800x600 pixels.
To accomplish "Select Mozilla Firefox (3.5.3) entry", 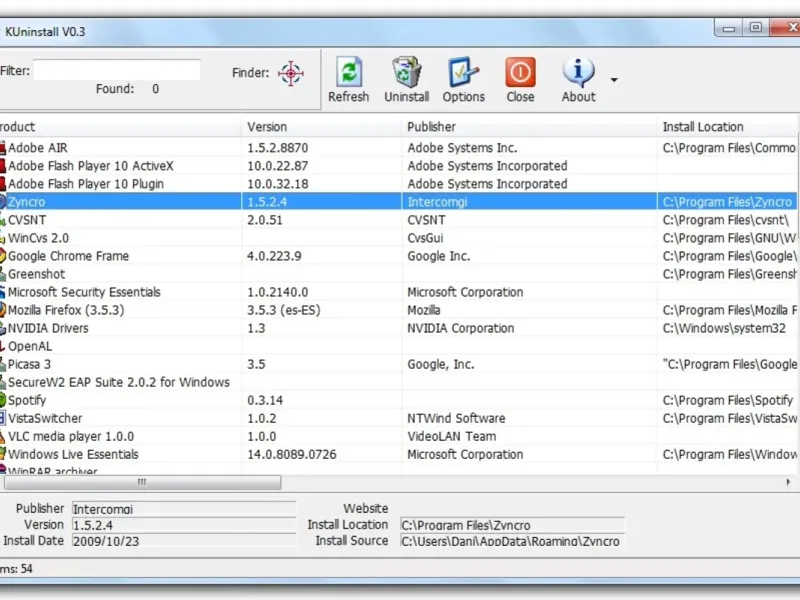I will point(398,310).
